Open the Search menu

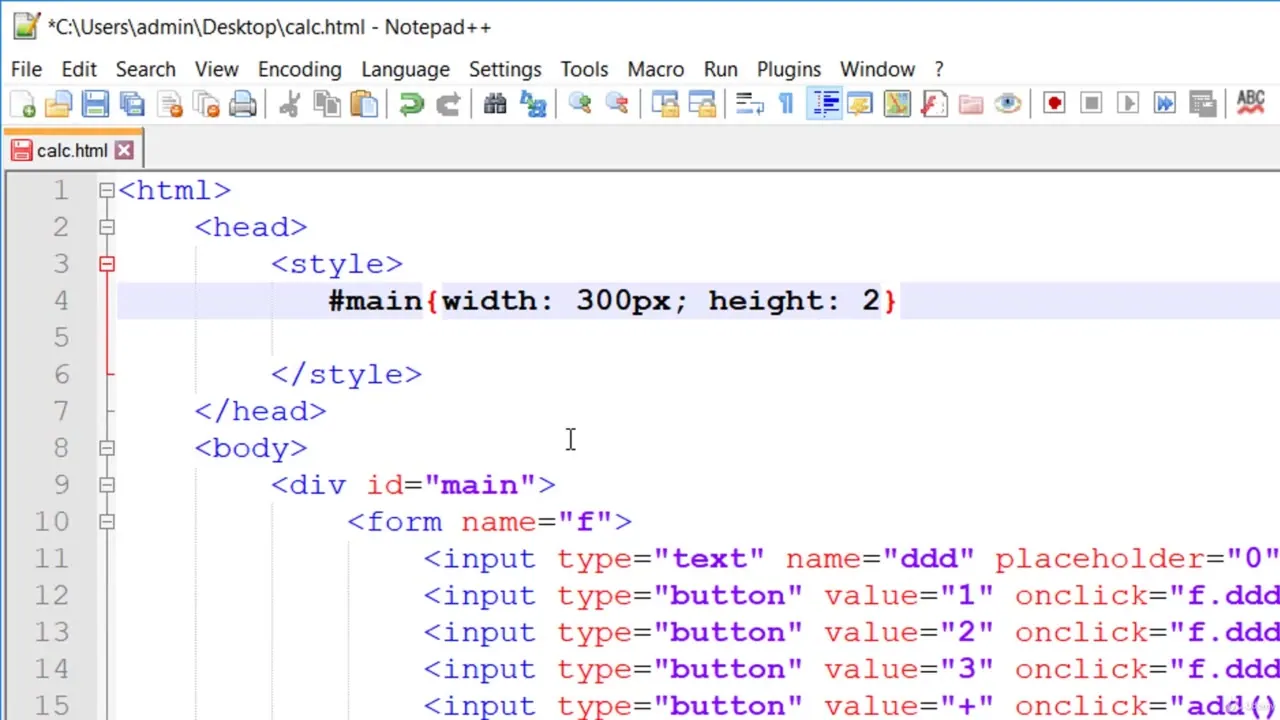[145, 69]
